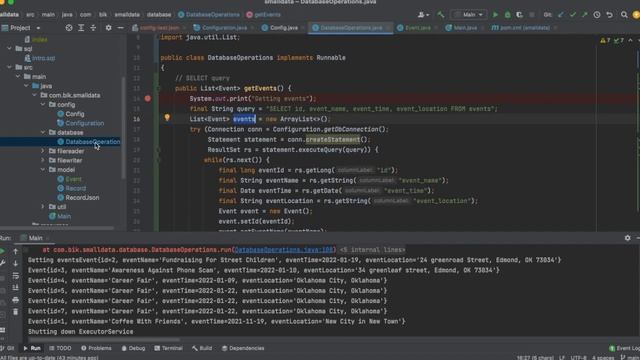The height and width of the screenshot is (360, 640).
Task: Show Git history clock icon
Action: click(x=597, y=15)
